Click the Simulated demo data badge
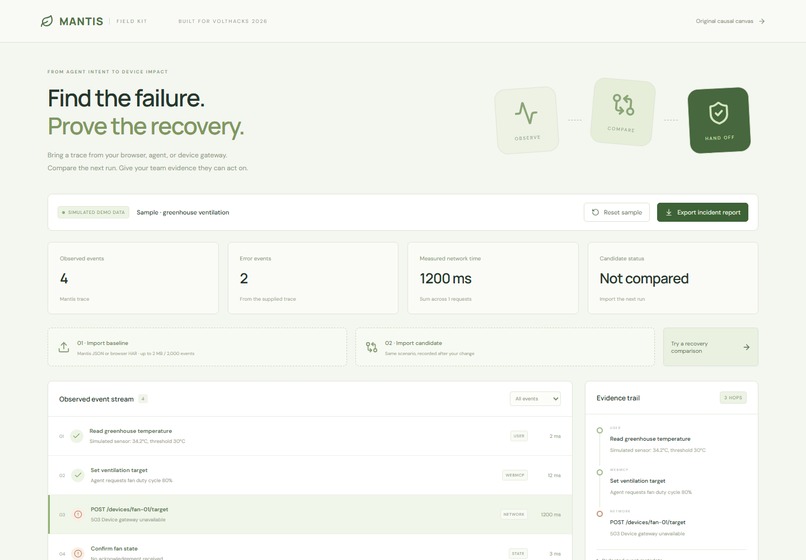 coord(93,212)
